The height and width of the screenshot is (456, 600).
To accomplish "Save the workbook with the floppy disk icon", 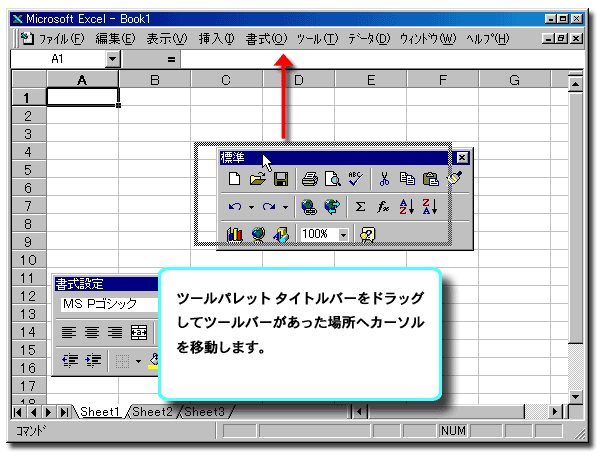I will coord(281,179).
